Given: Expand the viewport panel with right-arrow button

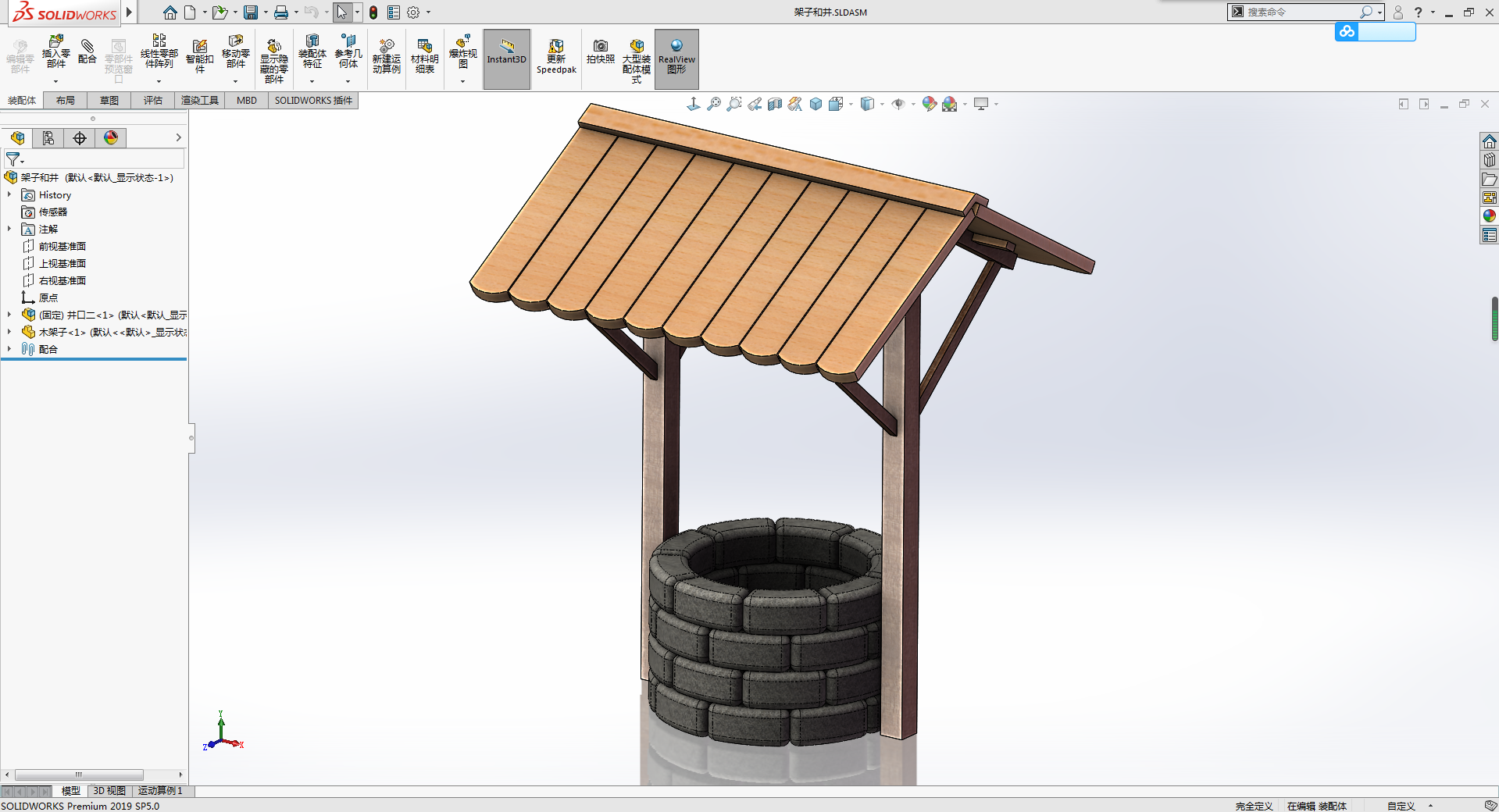Looking at the screenshot, I should coord(1424,104).
